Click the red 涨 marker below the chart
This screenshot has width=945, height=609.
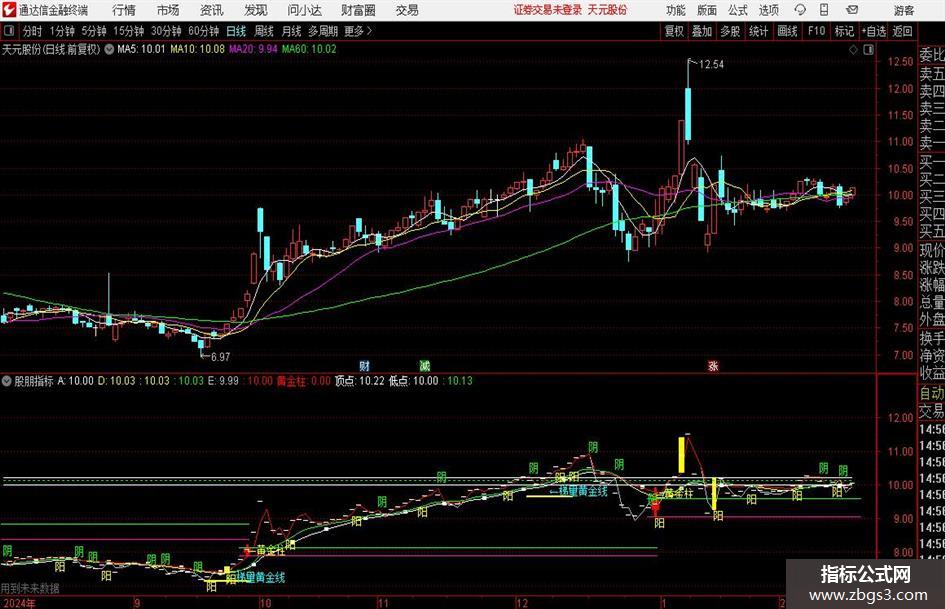click(x=713, y=365)
